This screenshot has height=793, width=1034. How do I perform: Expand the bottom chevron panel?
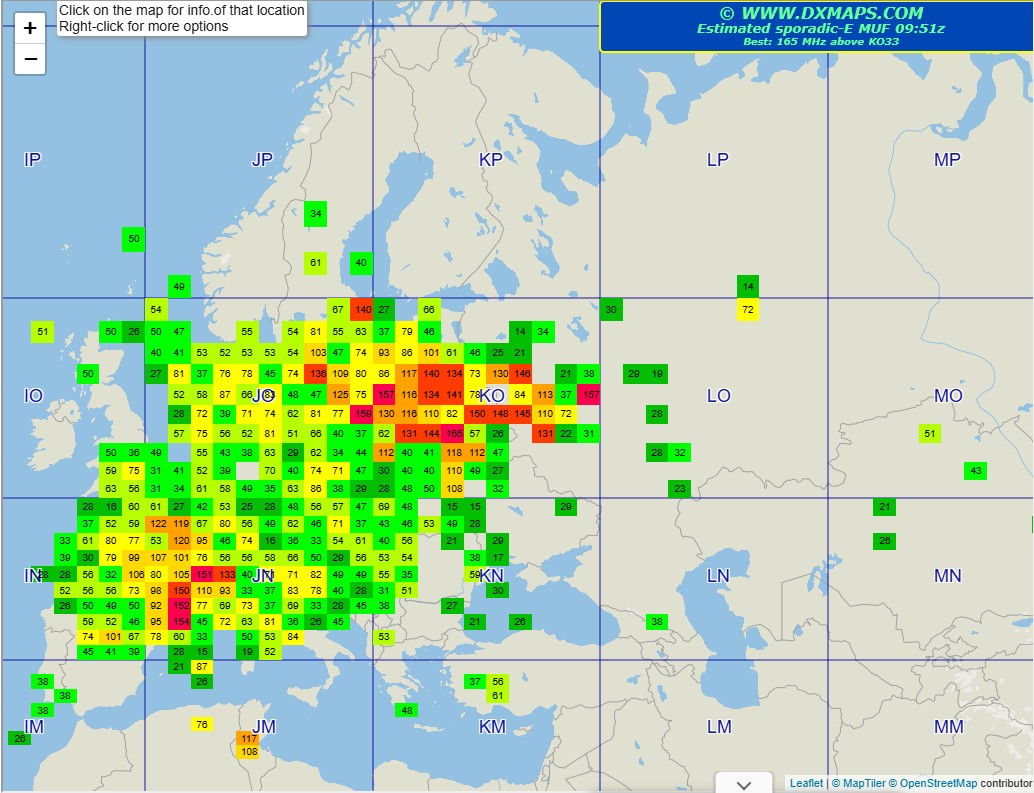point(744,783)
